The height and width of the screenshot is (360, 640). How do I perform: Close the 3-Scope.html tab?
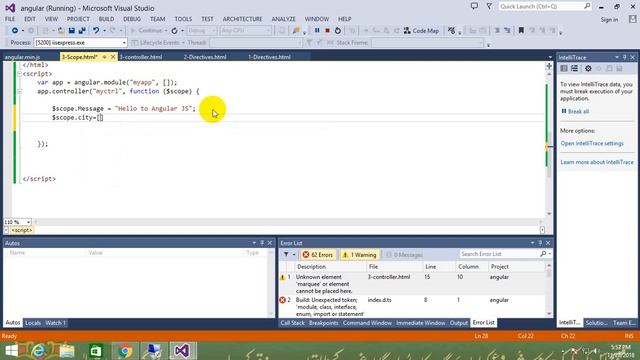pos(113,57)
